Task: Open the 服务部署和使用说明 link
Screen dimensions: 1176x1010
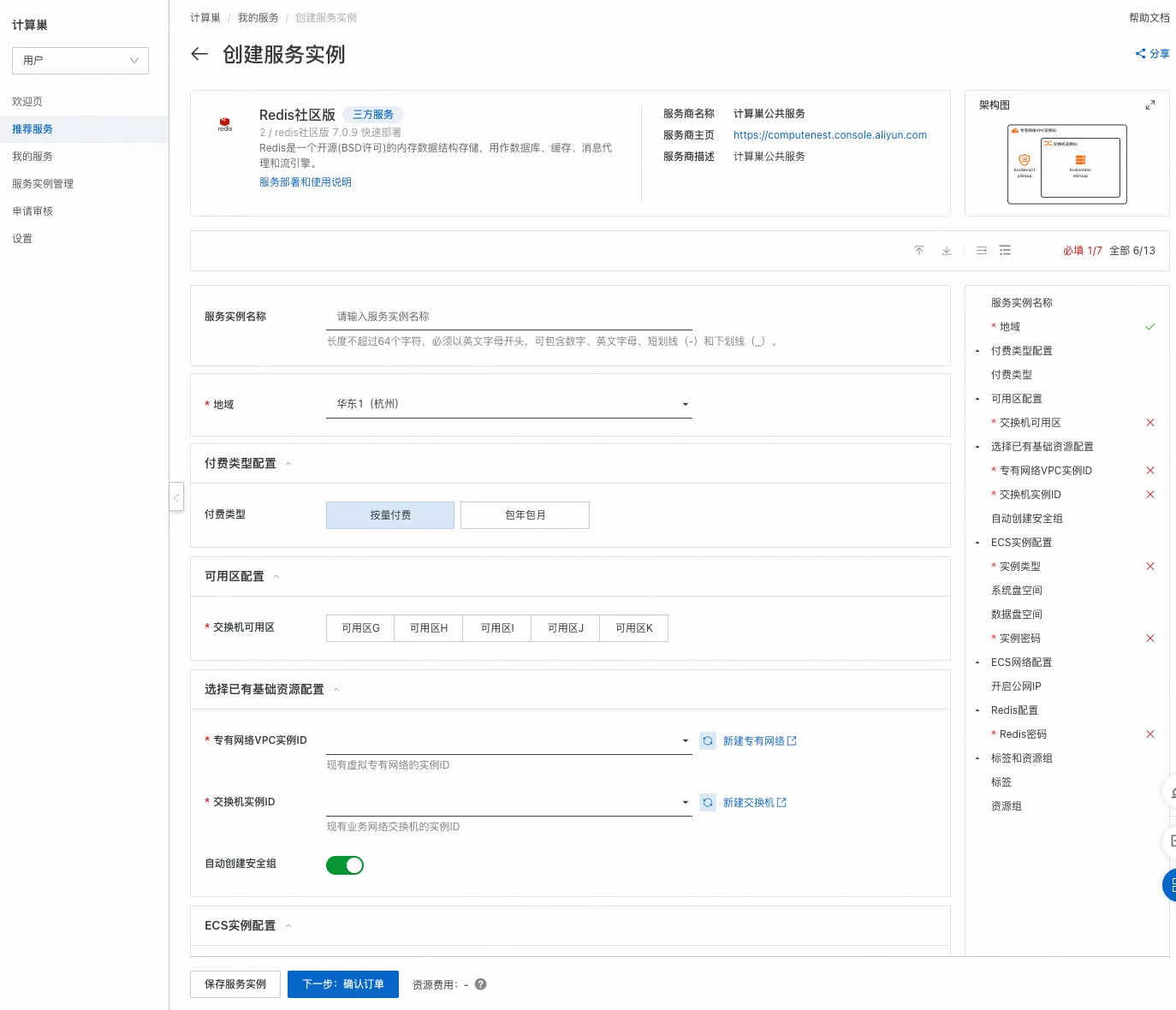Action: pyautogui.click(x=306, y=182)
